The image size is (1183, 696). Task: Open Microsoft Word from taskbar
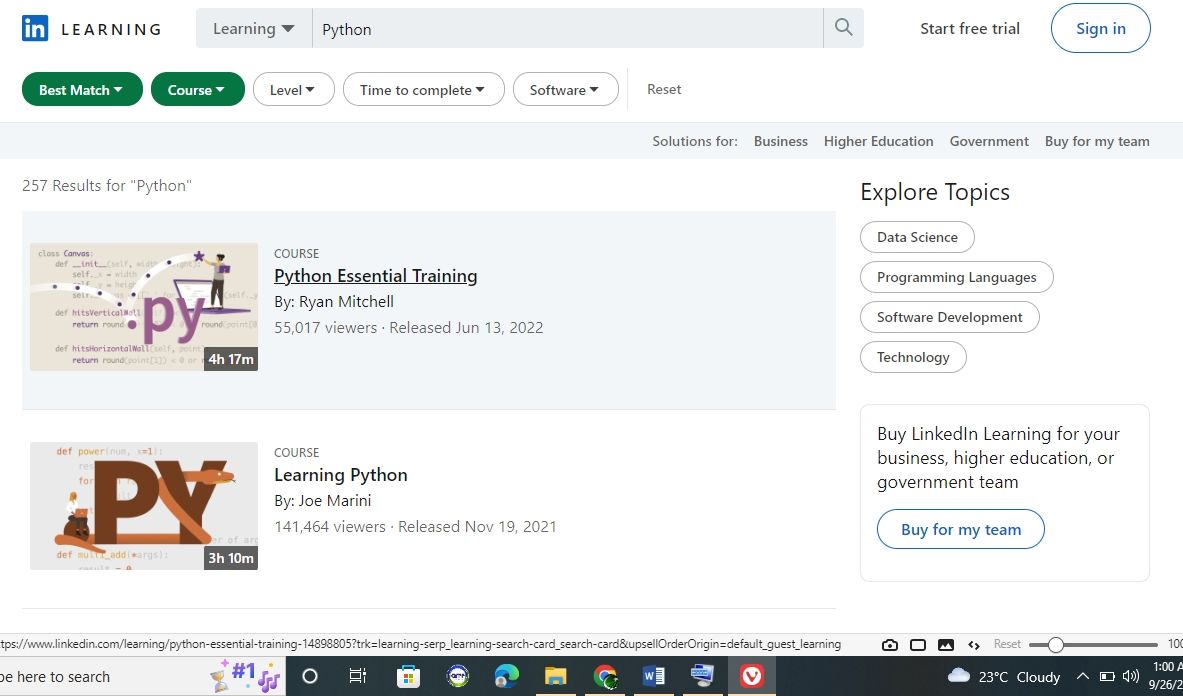653,676
